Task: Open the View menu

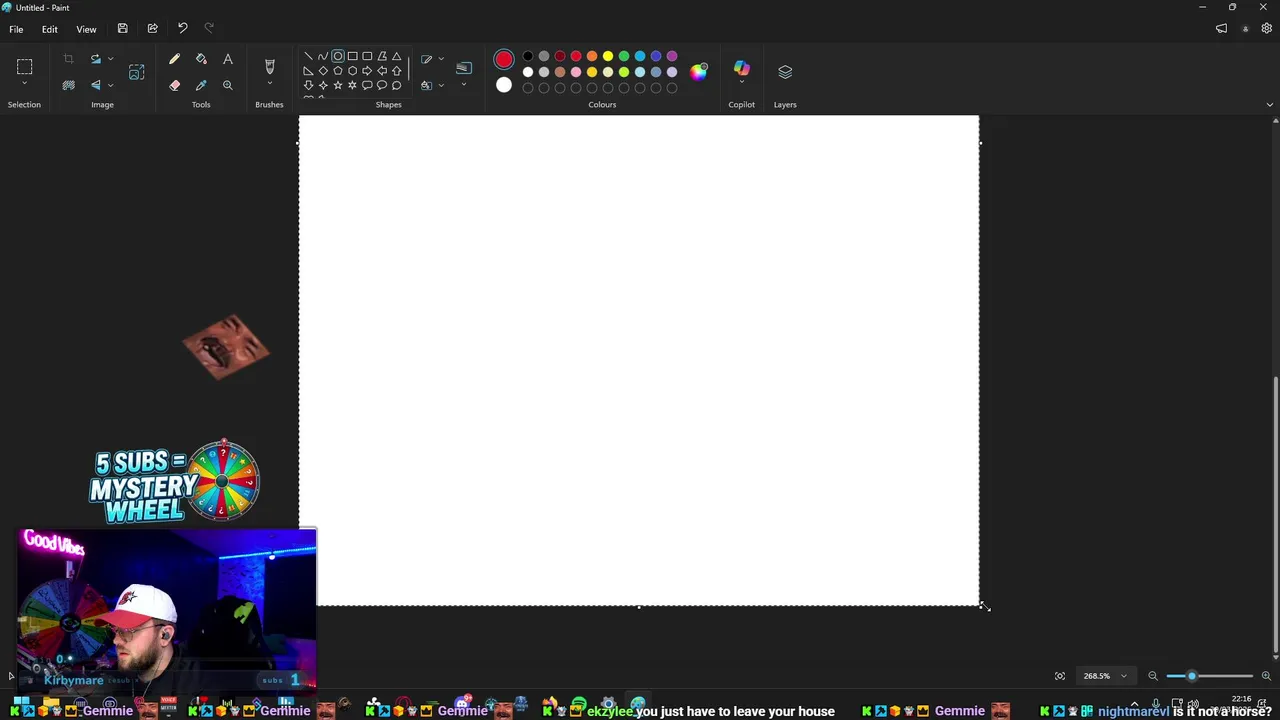Action: 86,29
